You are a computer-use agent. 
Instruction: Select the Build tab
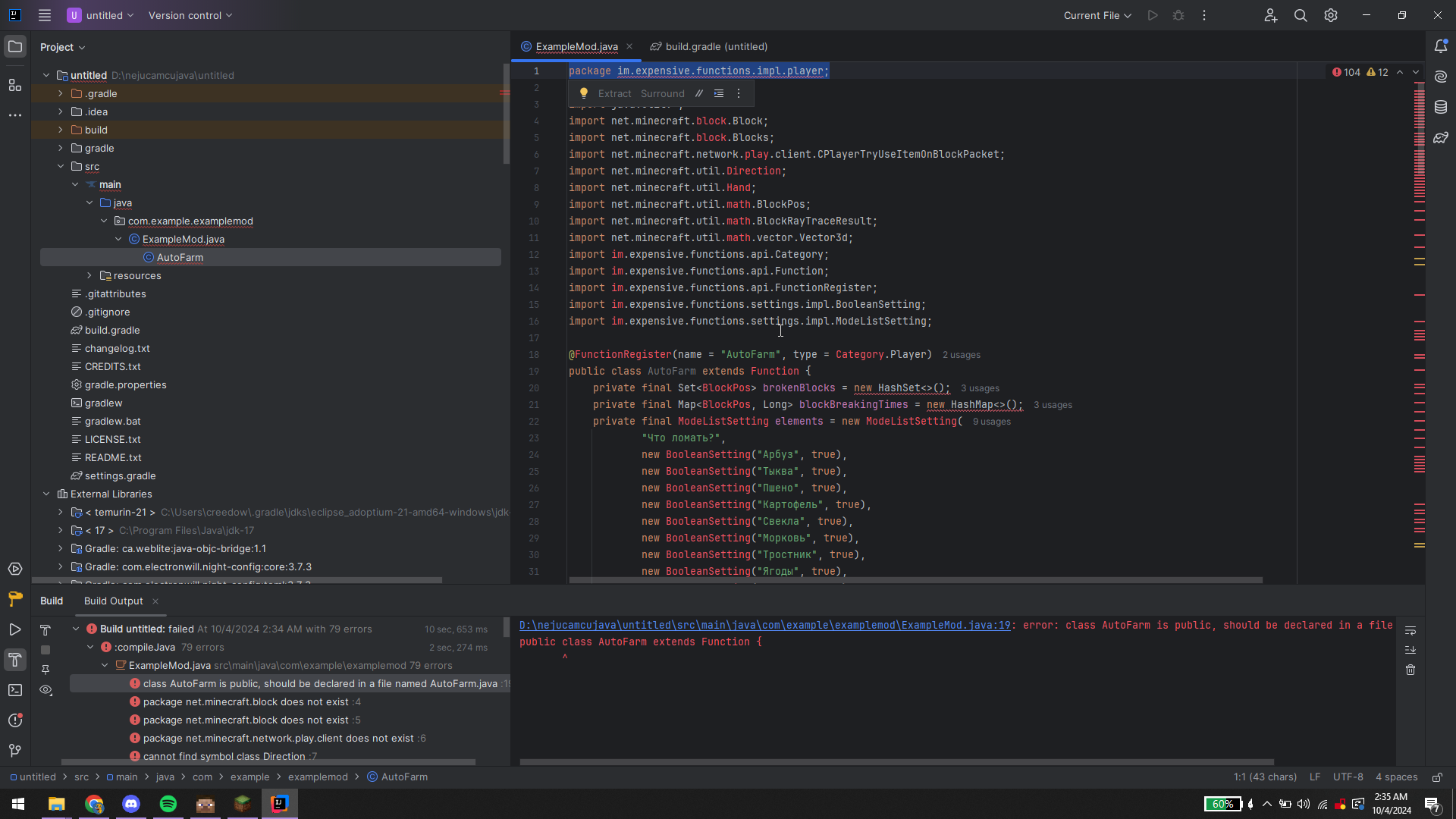pos(52,601)
